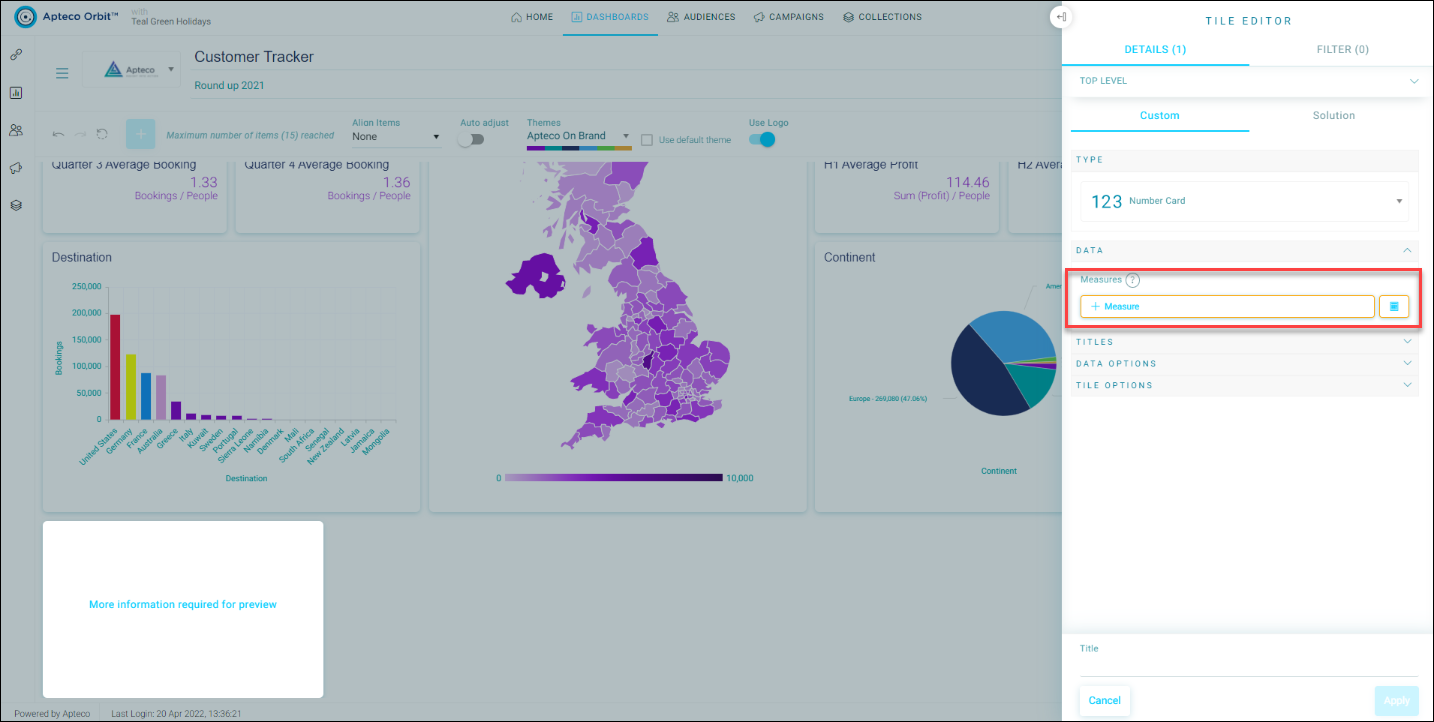Toggle the Auto adjust switch

click(470, 139)
